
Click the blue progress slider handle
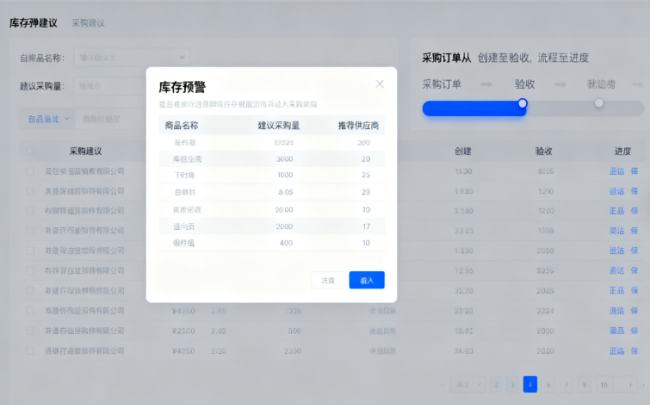coord(522,103)
